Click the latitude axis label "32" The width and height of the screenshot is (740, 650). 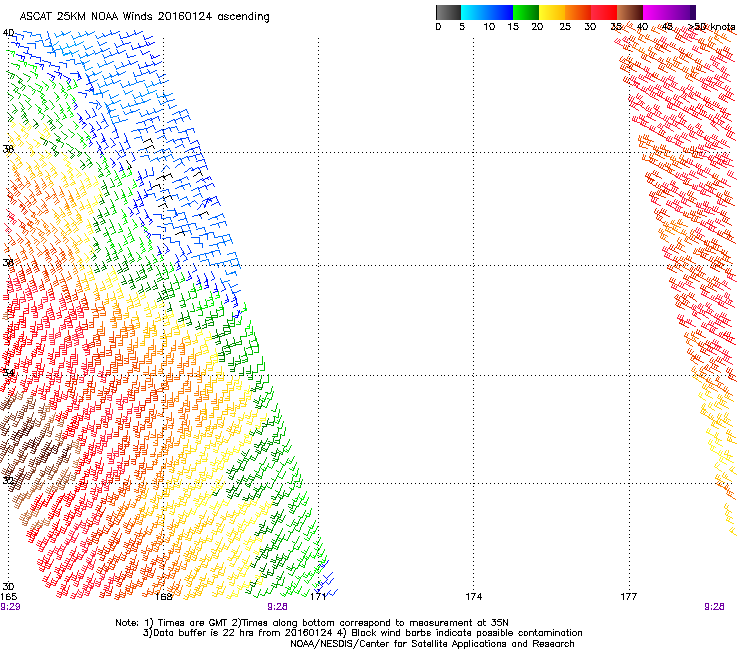coord(8,481)
